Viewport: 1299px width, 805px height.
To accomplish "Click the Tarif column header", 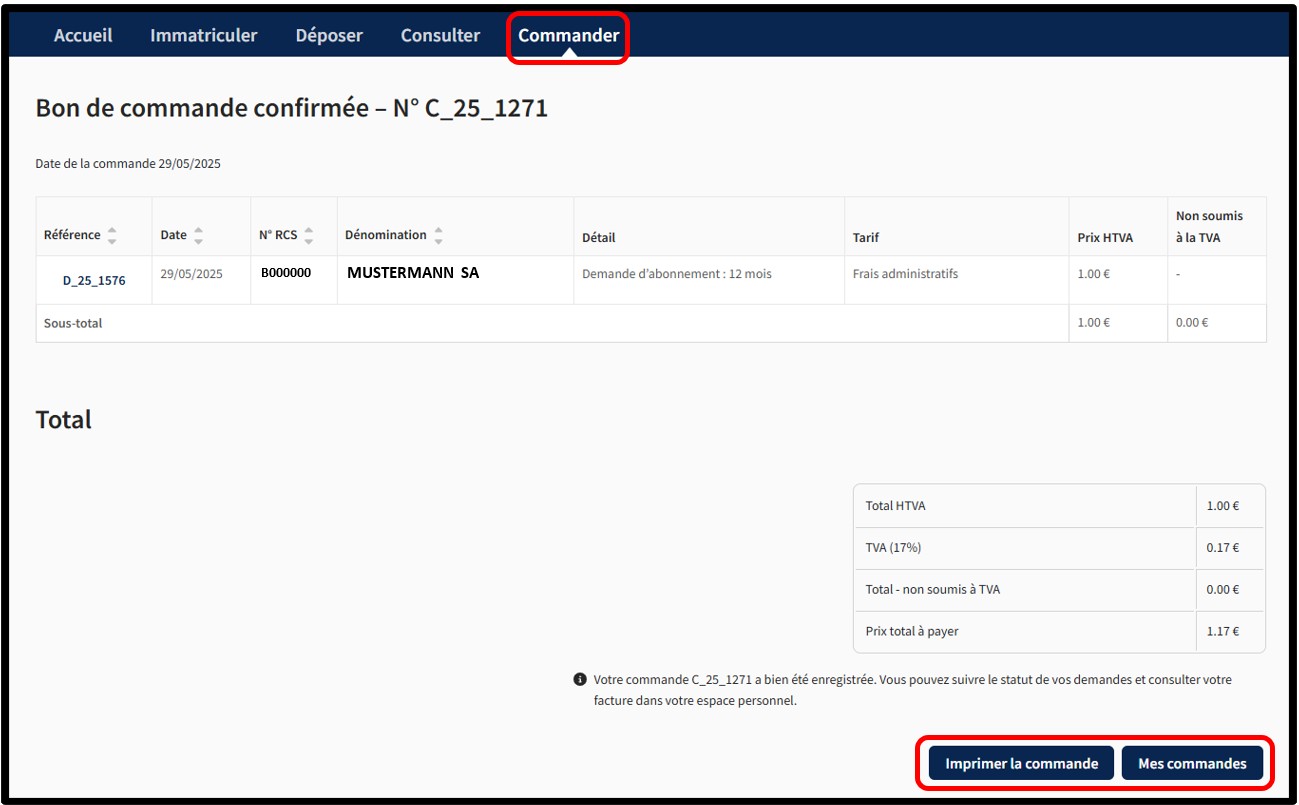I will [865, 238].
